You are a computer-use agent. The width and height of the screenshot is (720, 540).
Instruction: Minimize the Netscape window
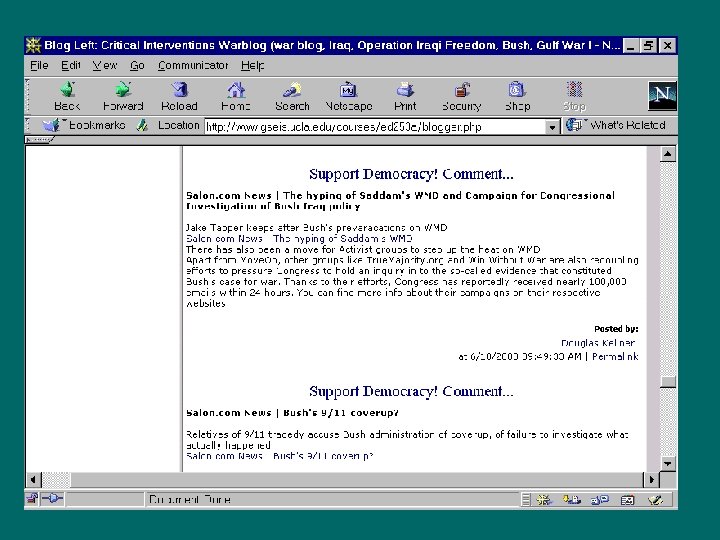point(631,45)
